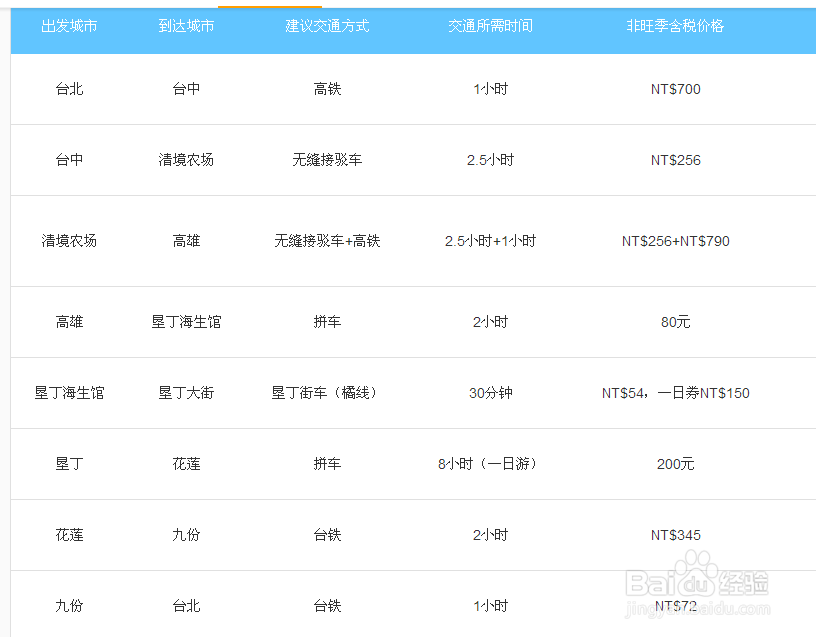Image resolution: width=816 pixels, height=637 pixels.
Task: Click 台铁 in the 九份 to 台北 row
Action: point(327,606)
